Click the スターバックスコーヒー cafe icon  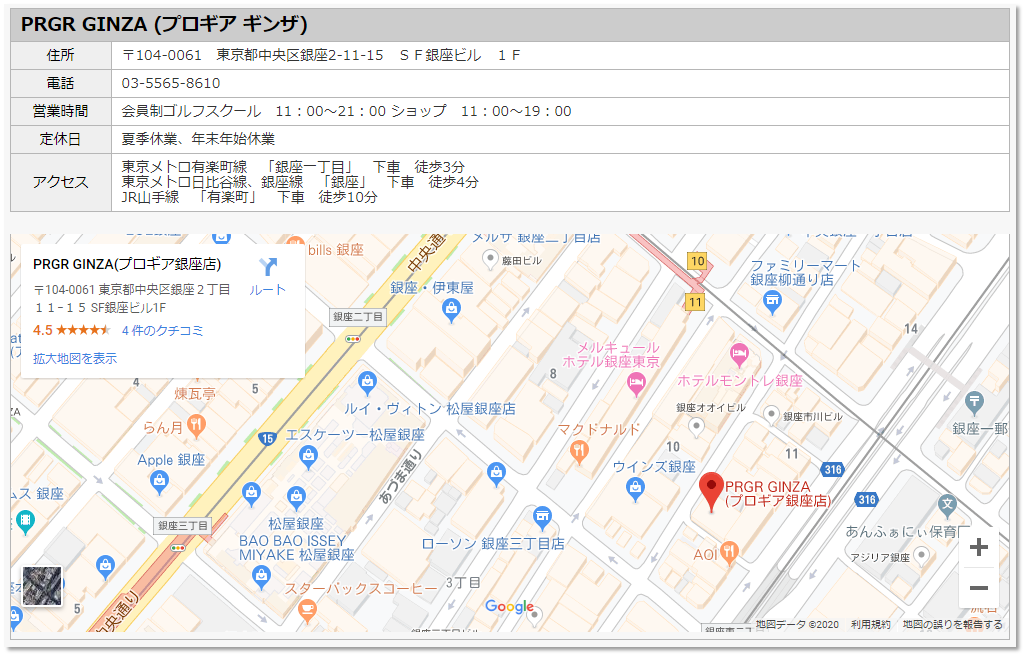click(307, 611)
